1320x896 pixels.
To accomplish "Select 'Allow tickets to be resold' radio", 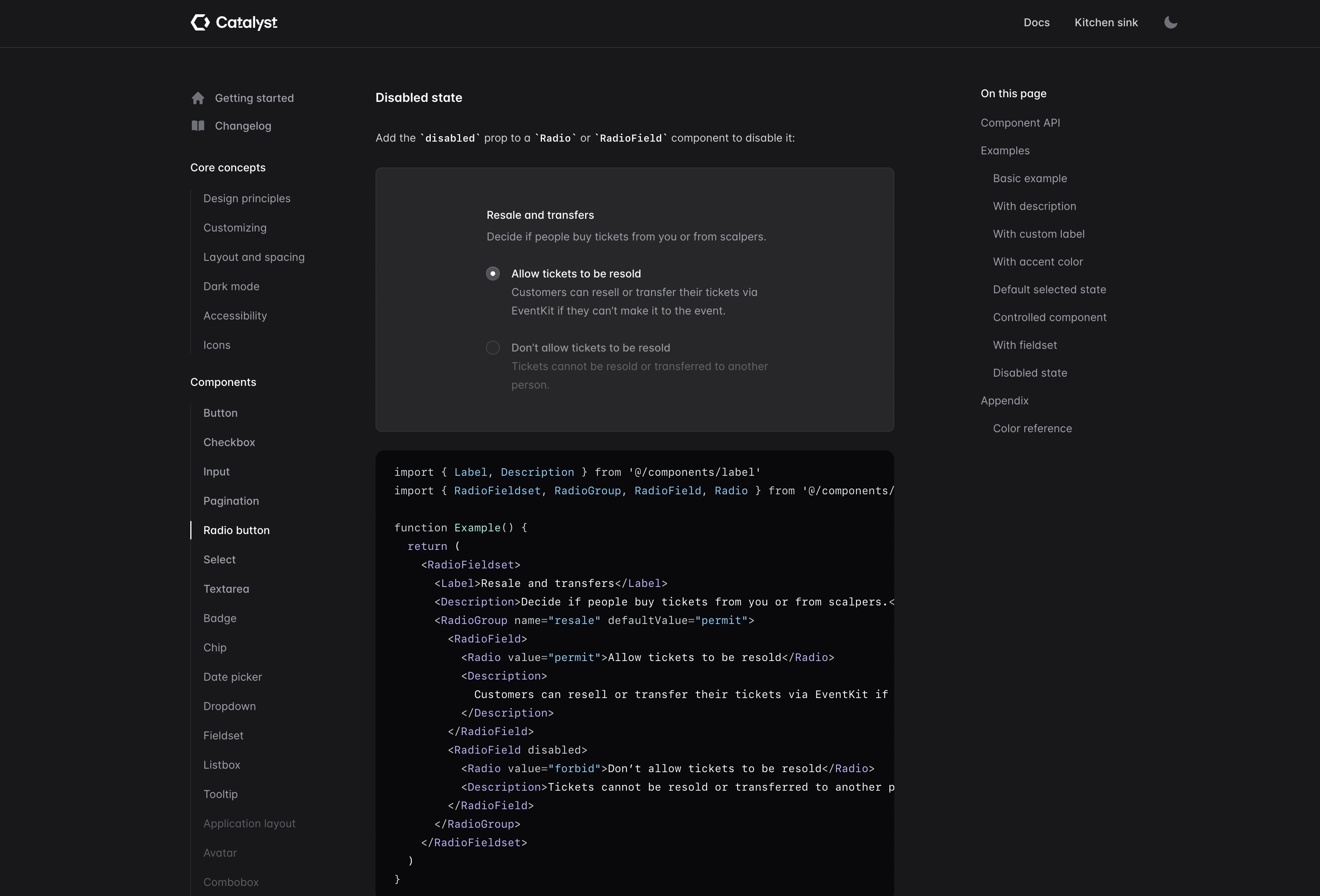I will tap(493, 274).
